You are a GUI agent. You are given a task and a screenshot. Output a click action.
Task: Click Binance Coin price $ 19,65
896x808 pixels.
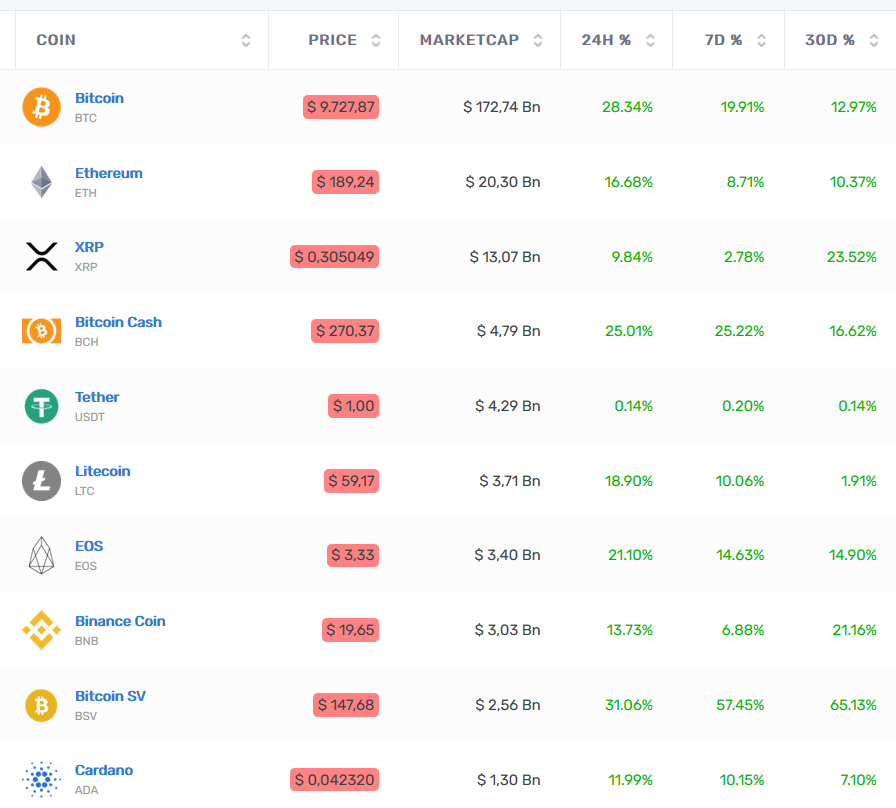click(350, 630)
